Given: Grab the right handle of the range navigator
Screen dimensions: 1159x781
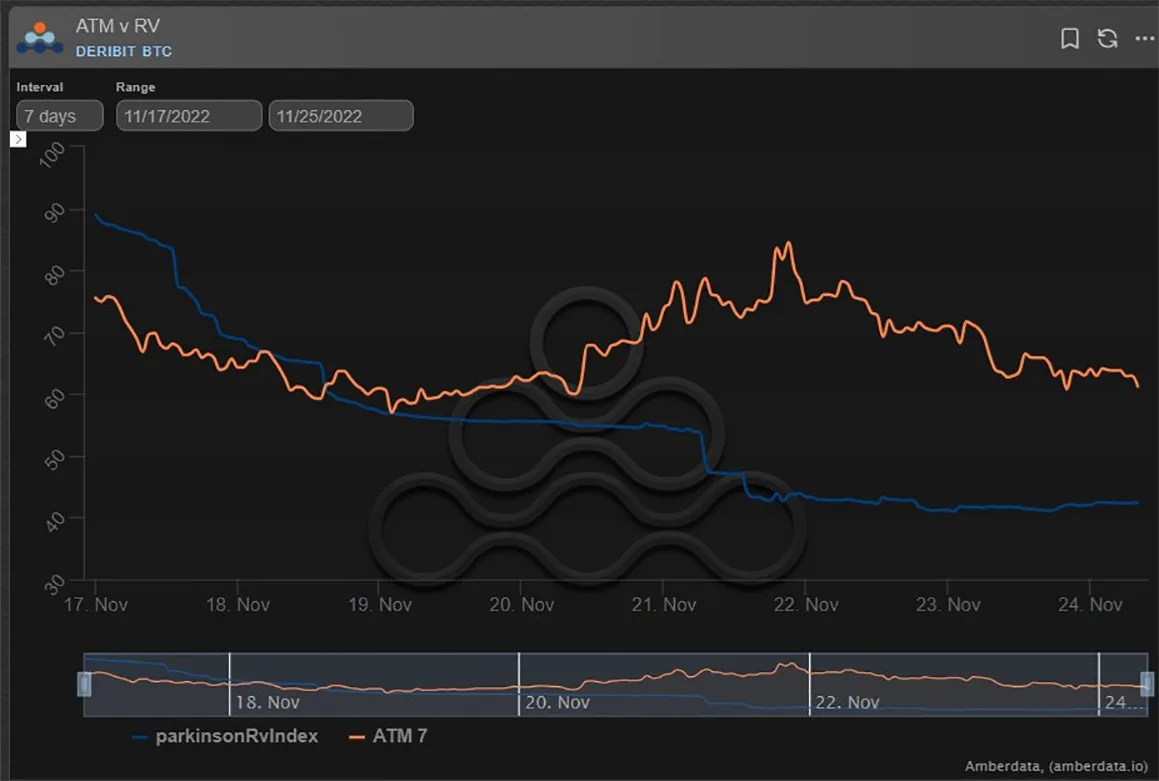Looking at the screenshot, I should click(x=1147, y=684).
